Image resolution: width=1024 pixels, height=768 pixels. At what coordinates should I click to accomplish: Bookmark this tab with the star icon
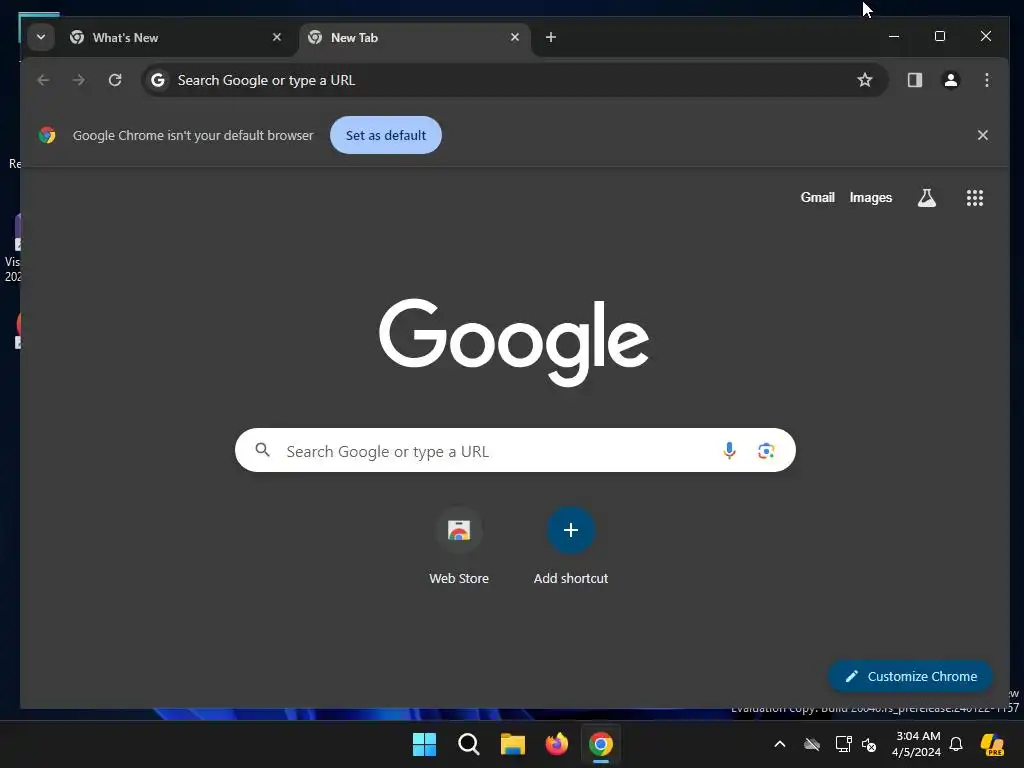pyautogui.click(x=865, y=80)
